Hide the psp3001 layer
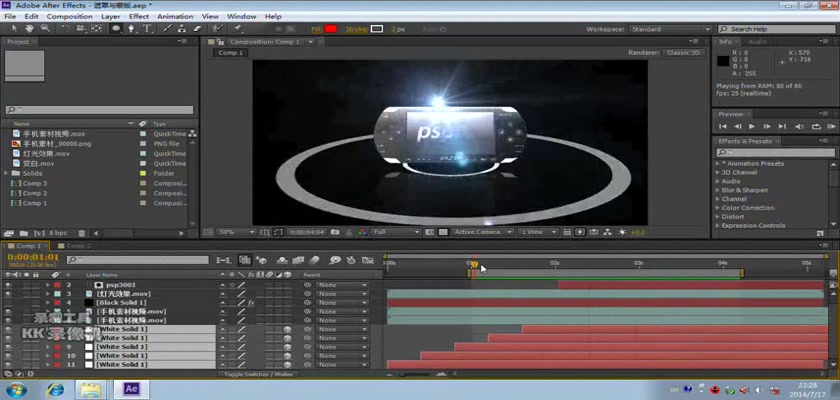 coord(8,285)
